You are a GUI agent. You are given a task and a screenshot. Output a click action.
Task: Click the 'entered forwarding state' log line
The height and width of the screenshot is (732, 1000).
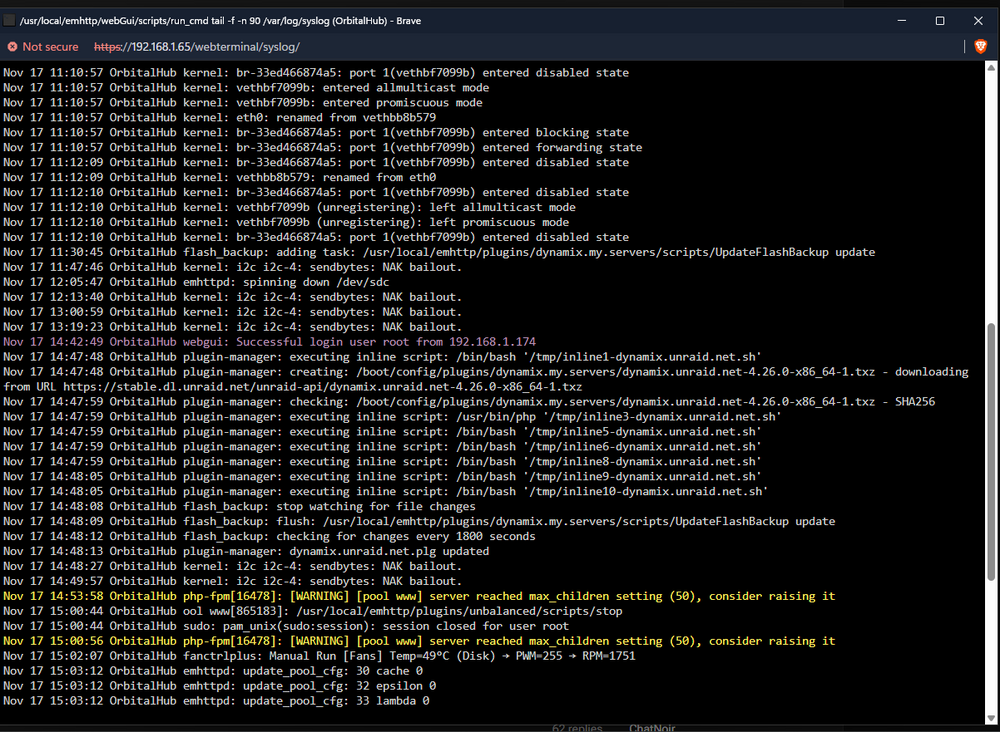coord(323,147)
